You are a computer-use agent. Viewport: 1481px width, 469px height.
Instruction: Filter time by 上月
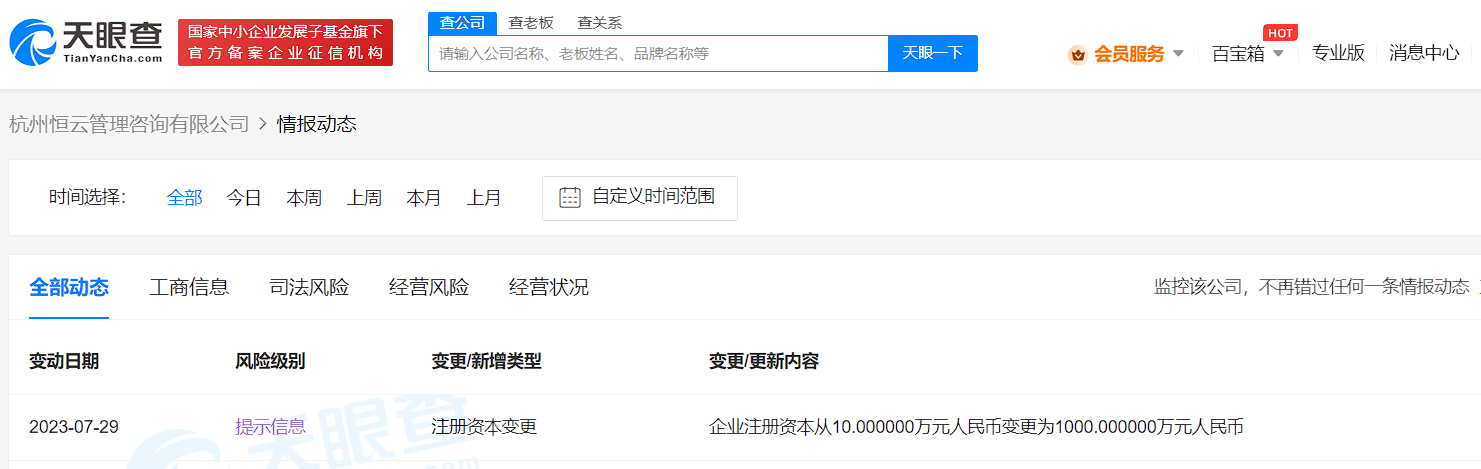[x=484, y=198]
